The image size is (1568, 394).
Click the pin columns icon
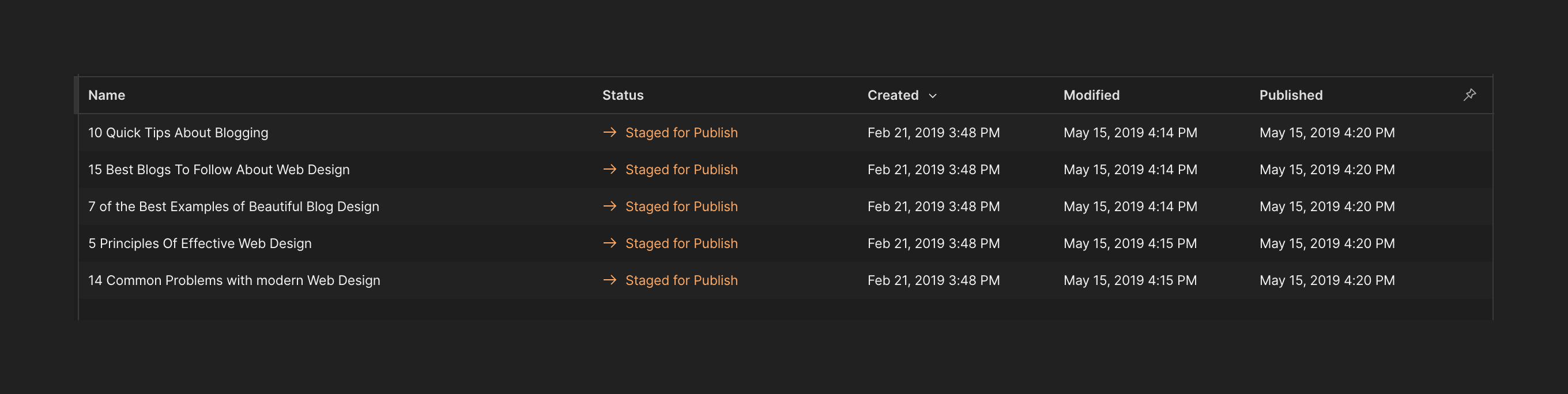tap(1469, 95)
